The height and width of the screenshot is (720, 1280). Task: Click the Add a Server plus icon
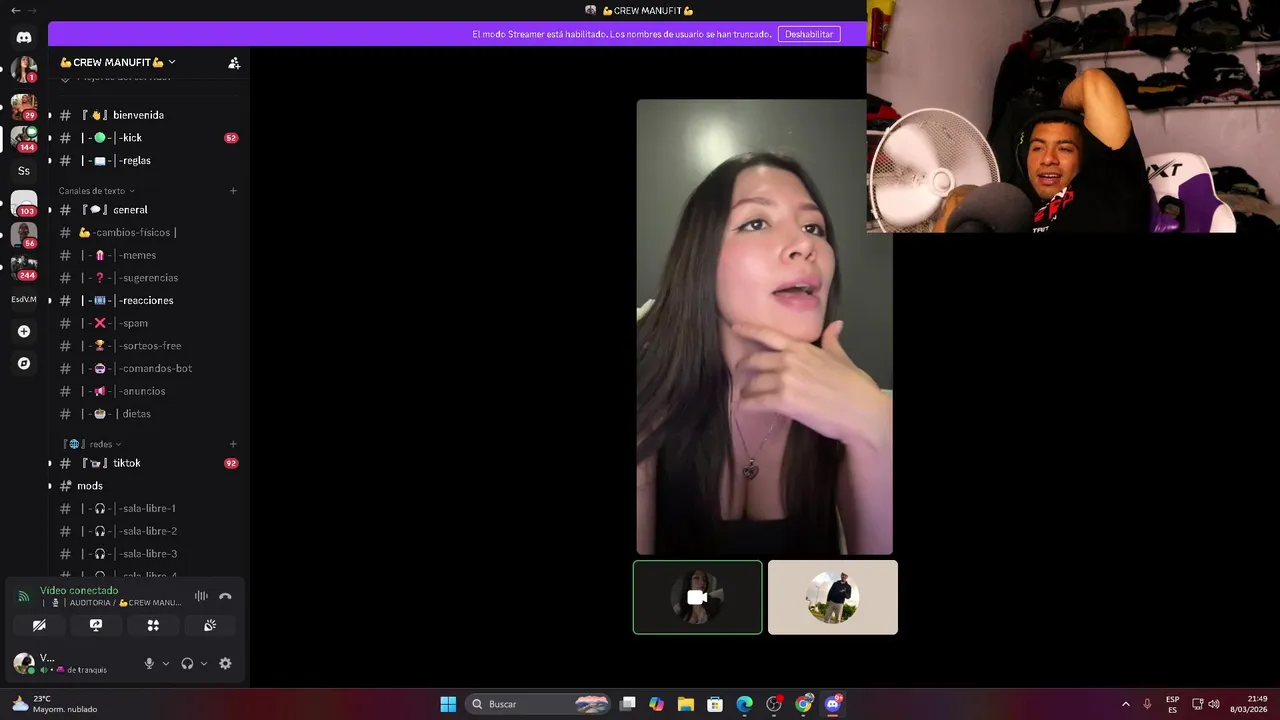pyautogui.click(x=24, y=331)
